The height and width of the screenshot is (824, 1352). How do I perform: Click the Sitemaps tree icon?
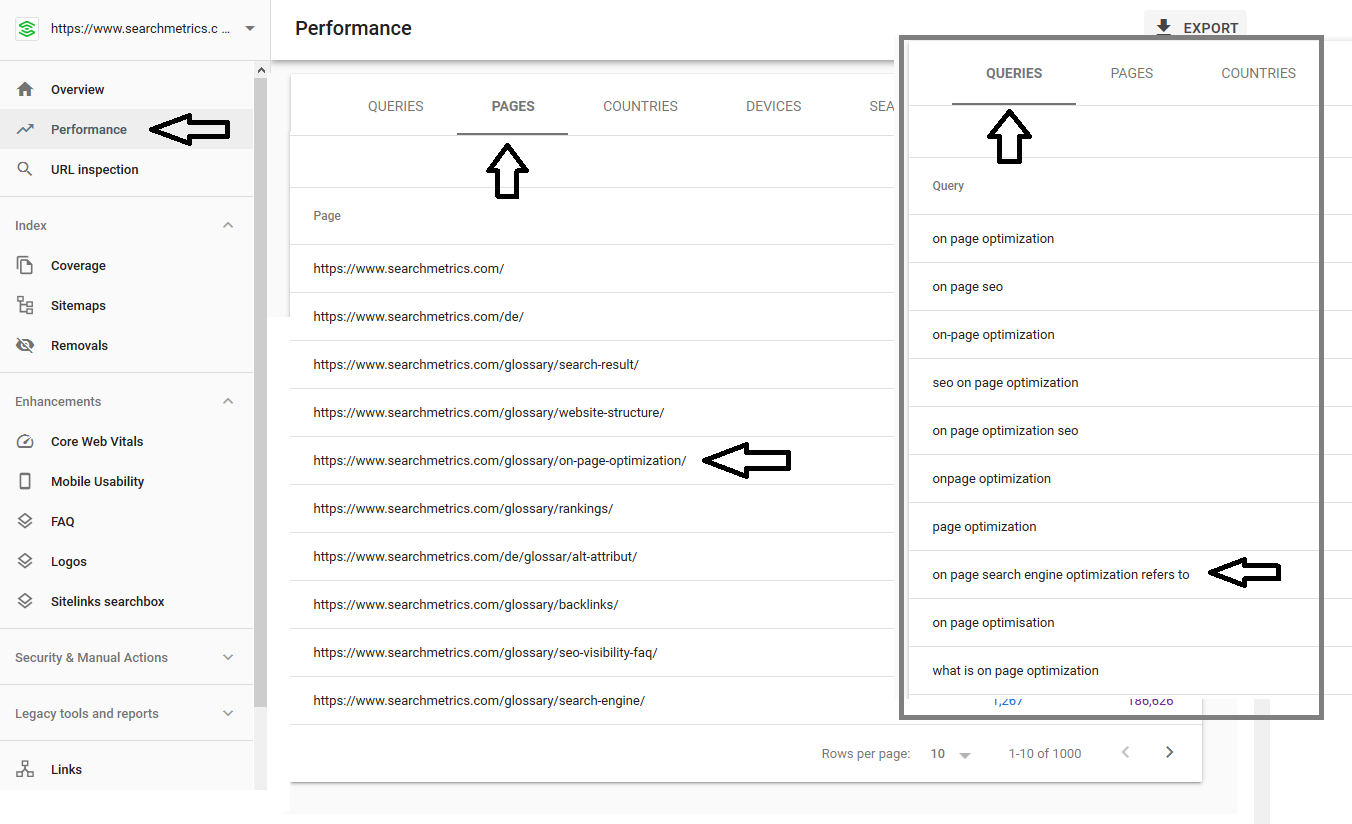coord(26,305)
